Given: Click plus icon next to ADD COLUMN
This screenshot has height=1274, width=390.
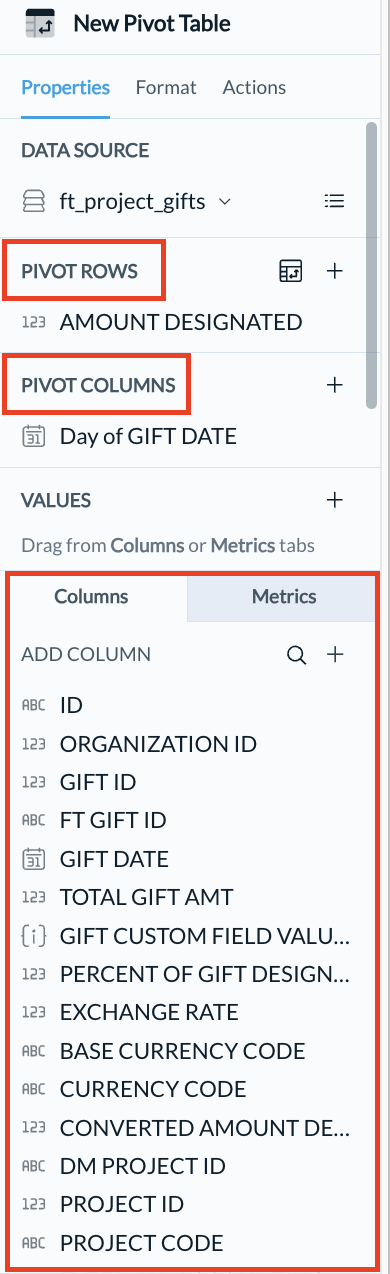Looking at the screenshot, I should coord(335,655).
